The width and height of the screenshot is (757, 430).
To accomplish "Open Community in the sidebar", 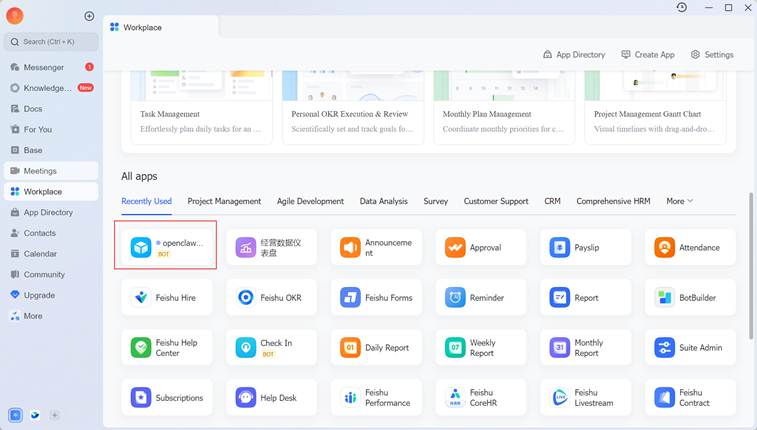I will pyautogui.click(x=51, y=275).
